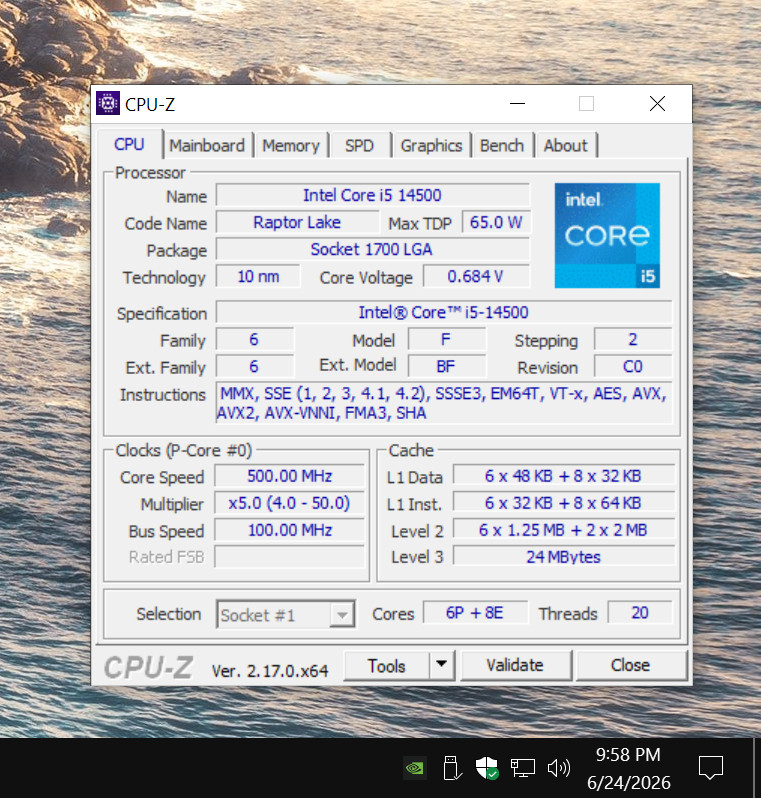This screenshot has width=761, height=798.
Task: Click the Max TDP value '65.0 W'
Action: click(x=496, y=222)
